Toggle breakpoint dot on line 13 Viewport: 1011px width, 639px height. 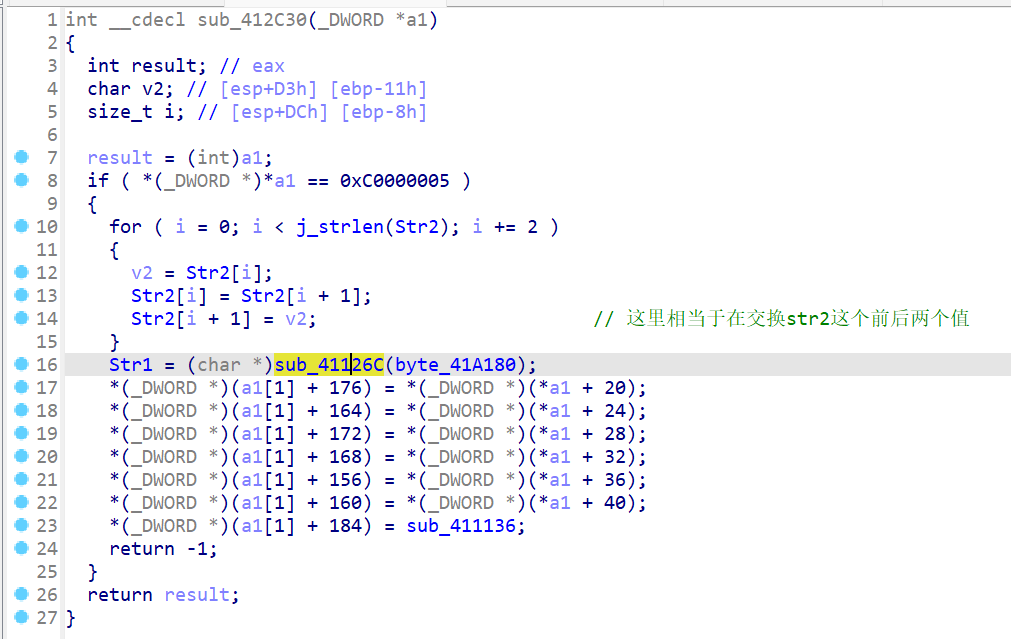tap(21, 295)
